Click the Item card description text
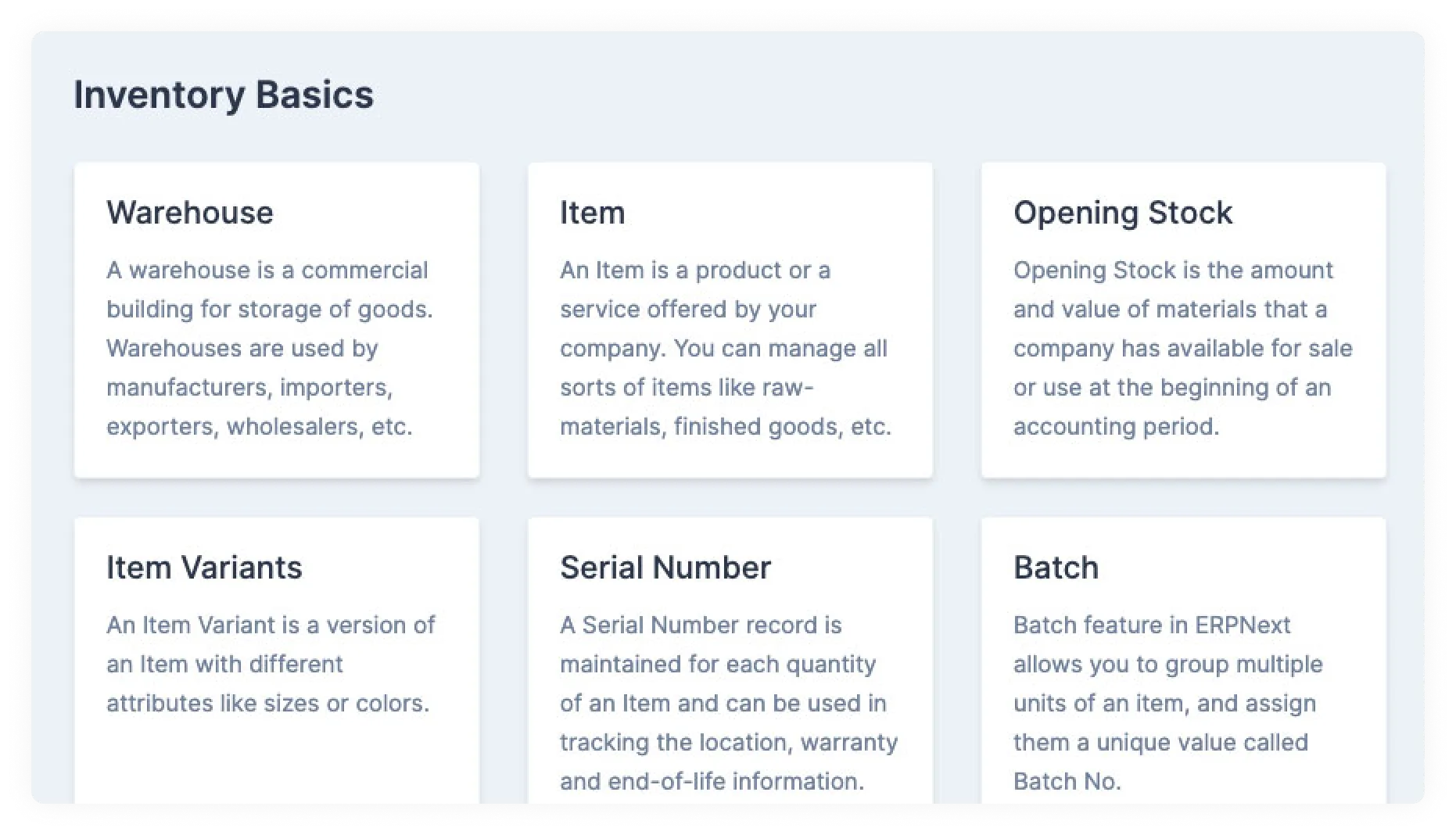This screenshot has width=1456, height=835. click(725, 348)
